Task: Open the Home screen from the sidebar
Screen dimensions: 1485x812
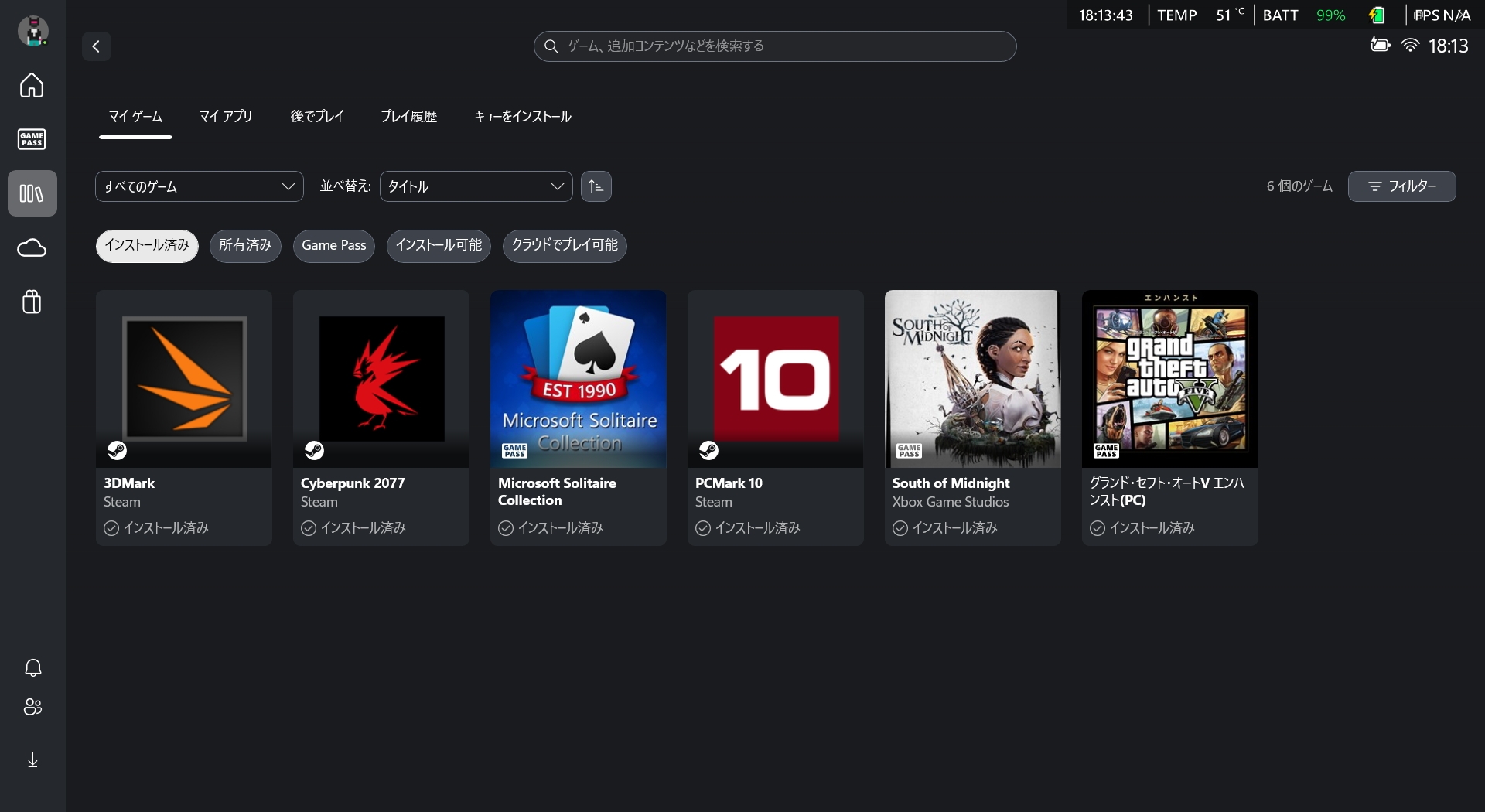Action: pyautogui.click(x=31, y=86)
